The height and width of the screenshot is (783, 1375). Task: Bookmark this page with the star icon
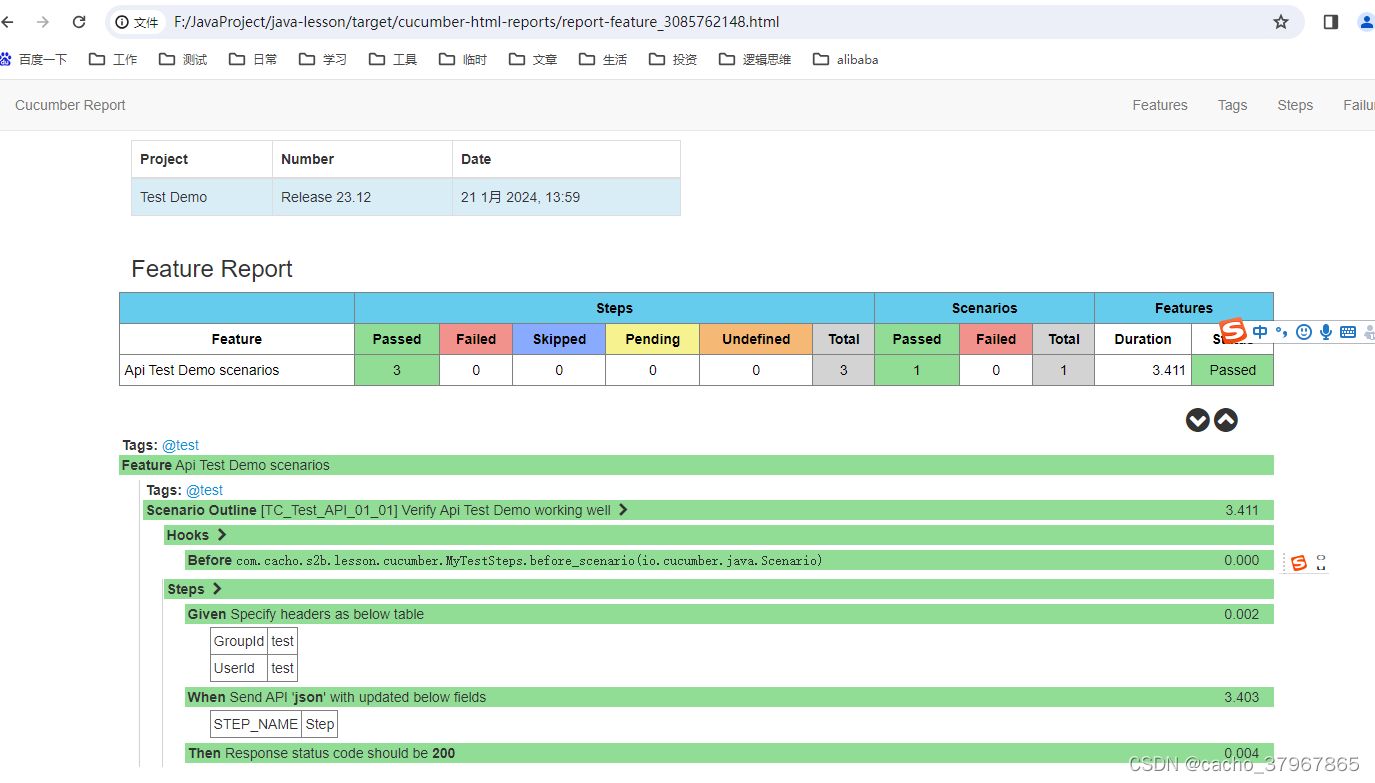click(x=1281, y=22)
